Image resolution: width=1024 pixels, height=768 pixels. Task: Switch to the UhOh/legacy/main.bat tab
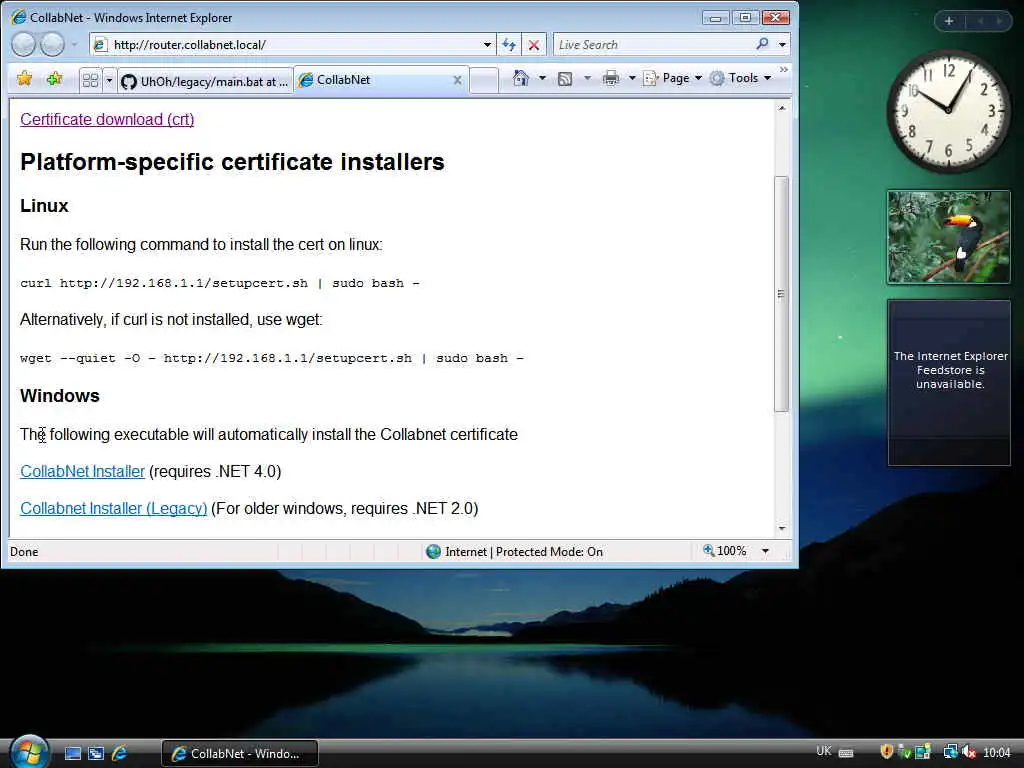(x=204, y=81)
